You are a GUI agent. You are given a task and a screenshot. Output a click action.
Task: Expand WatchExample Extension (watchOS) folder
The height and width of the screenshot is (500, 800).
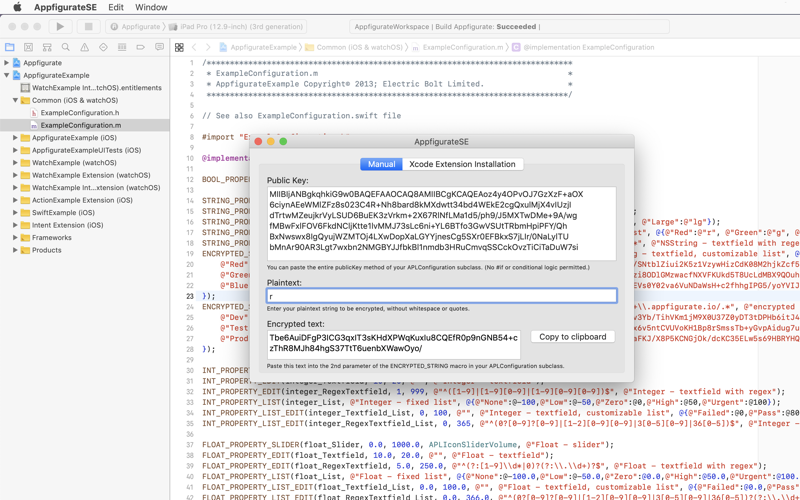pyautogui.click(x=15, y=175)
